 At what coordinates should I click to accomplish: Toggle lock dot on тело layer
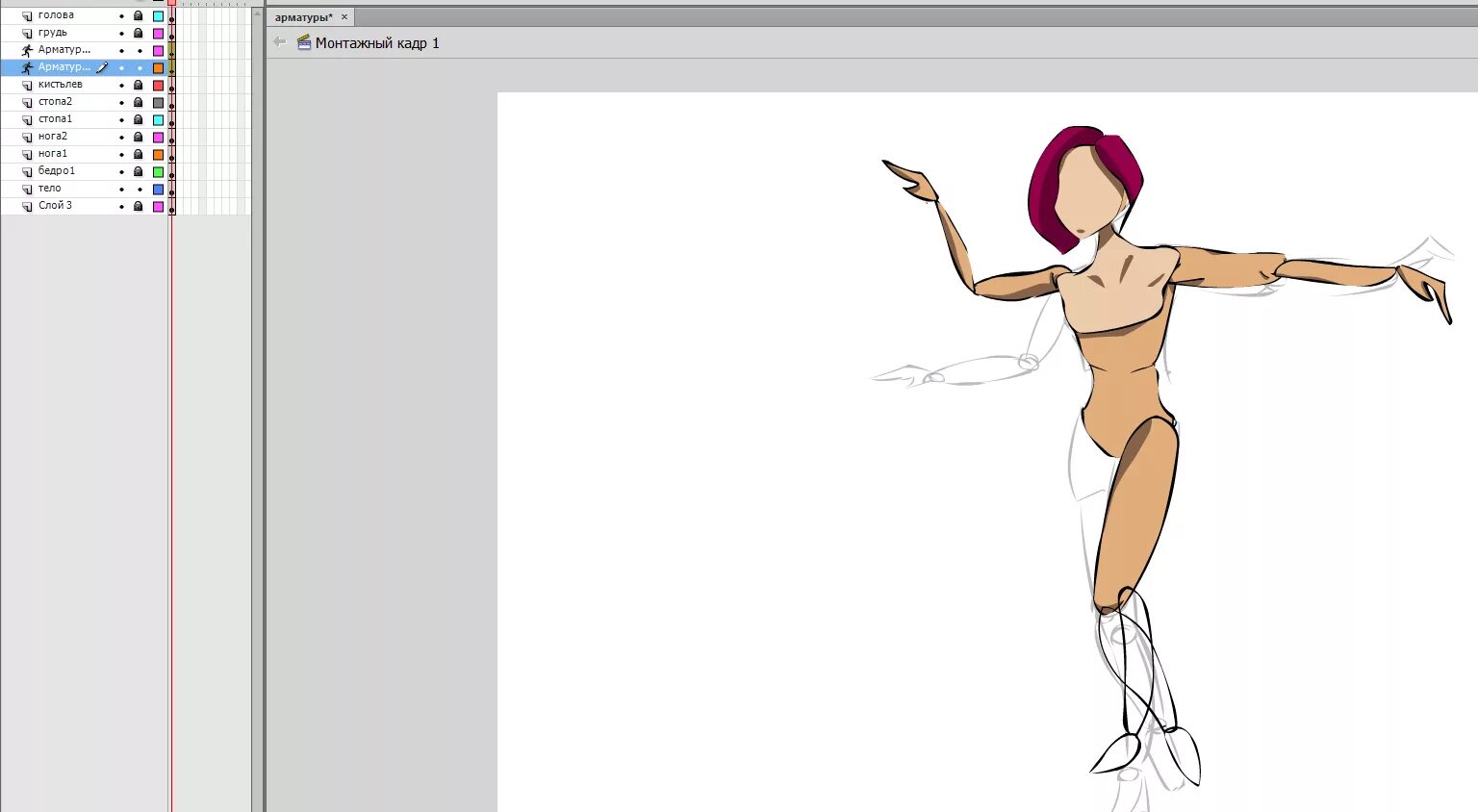tap(140, 190)
